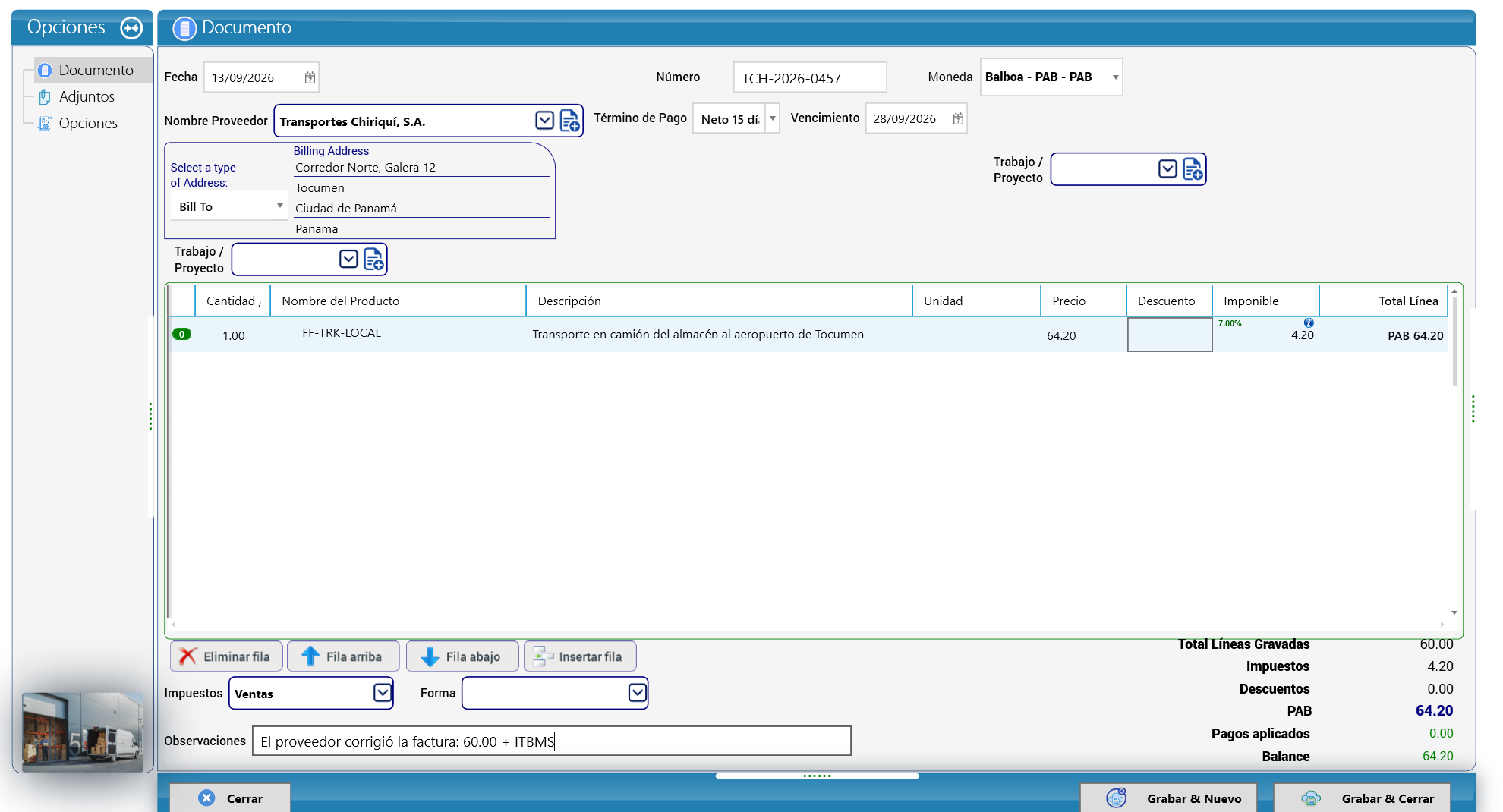The height and width of the screenshot is (812, 1503).
Task: Click the bottom panel splitter dotted handle
Action: (x=817, y=776)
